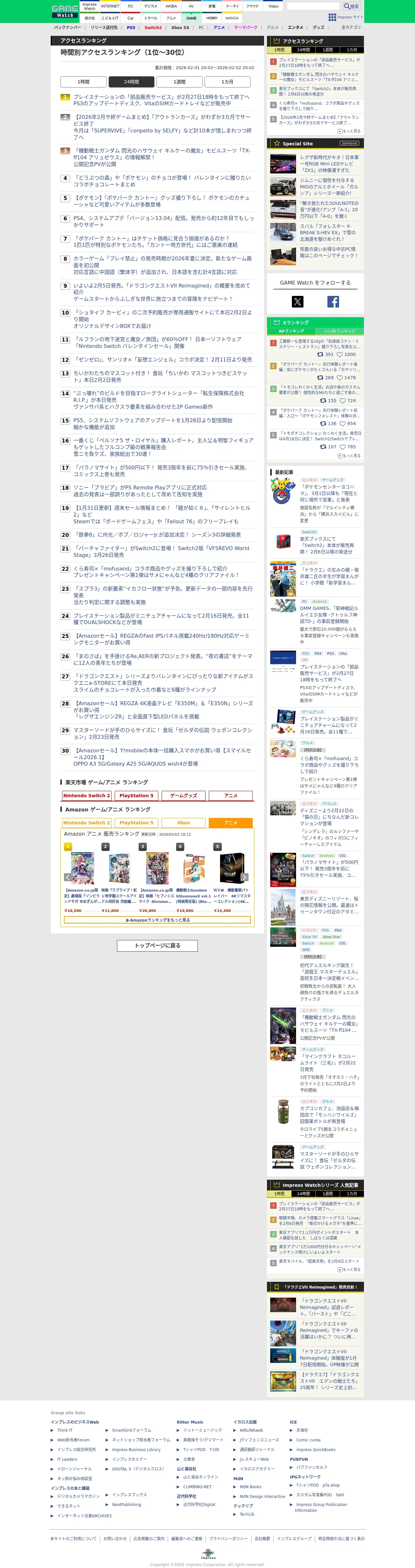Viewport: 415px width, 1568px height.
Task: Open the テーマパーク category in navigation
Action: point(246,27)
